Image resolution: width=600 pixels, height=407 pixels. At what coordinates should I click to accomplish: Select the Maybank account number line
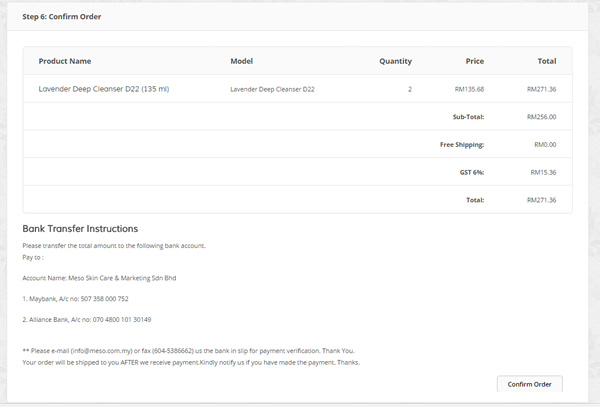point(75,299)
